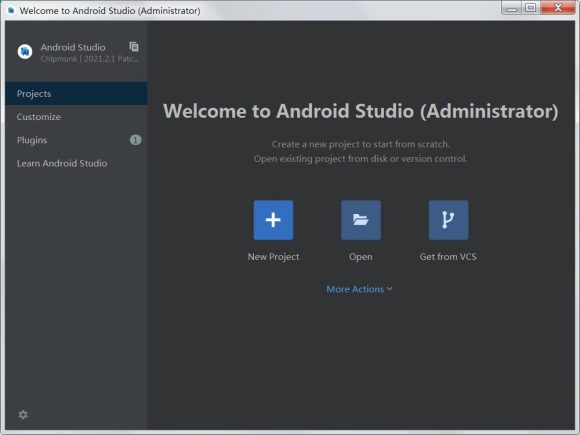Click the copy icon next to Android Studio
Viewport: 580px width, 435px height.
click(x=134, y=47)
